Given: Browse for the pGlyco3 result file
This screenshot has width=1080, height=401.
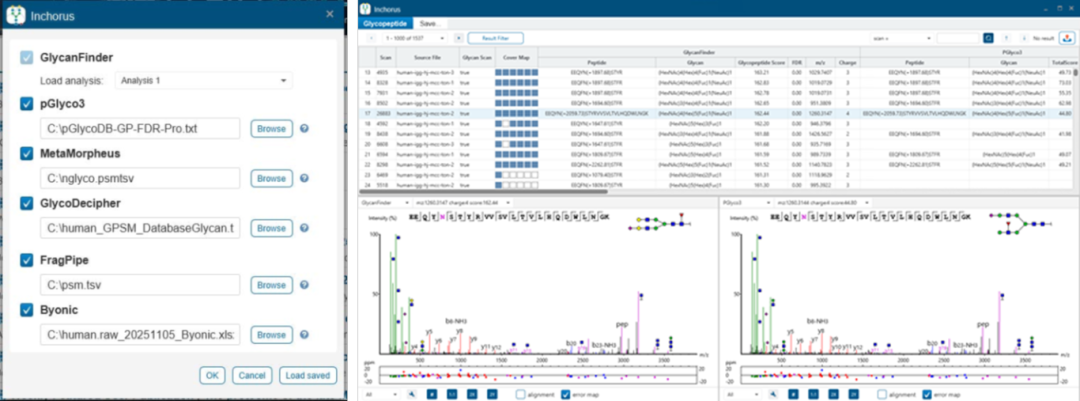Looking at the screenshot, I should point(271,128).
